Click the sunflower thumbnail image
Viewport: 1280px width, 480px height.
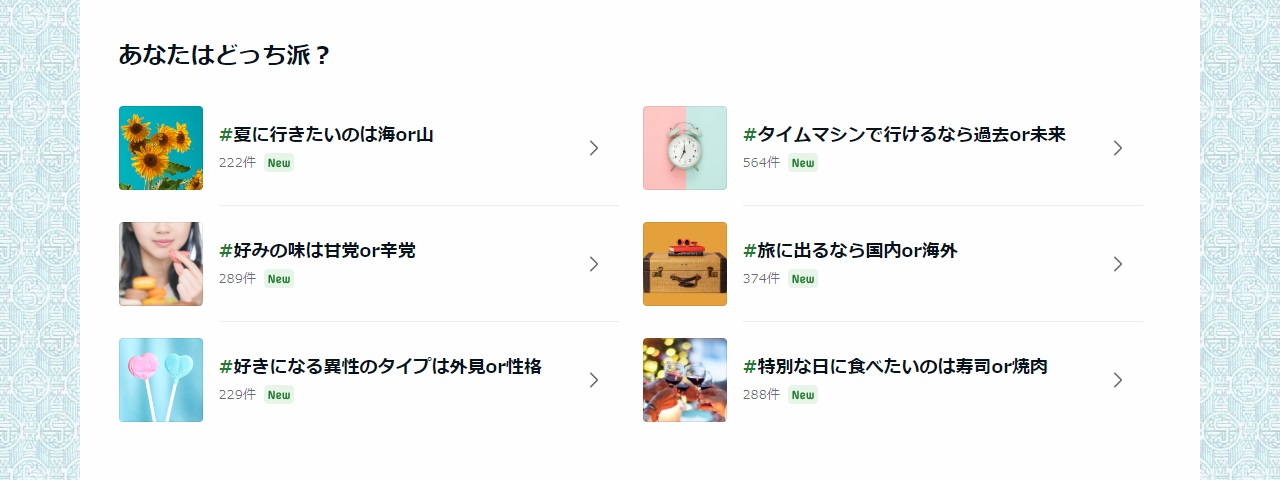(x=160, y=148)
